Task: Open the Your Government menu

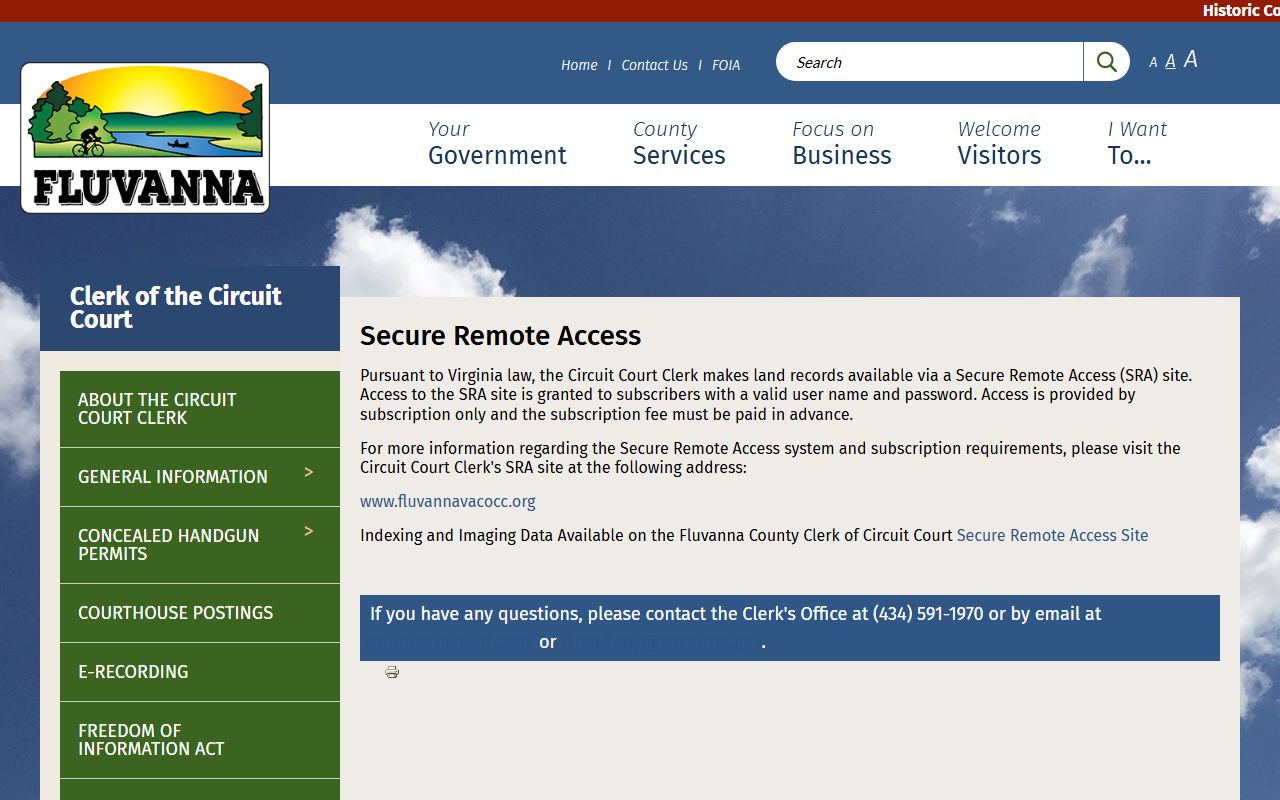Action: (497, 143)
